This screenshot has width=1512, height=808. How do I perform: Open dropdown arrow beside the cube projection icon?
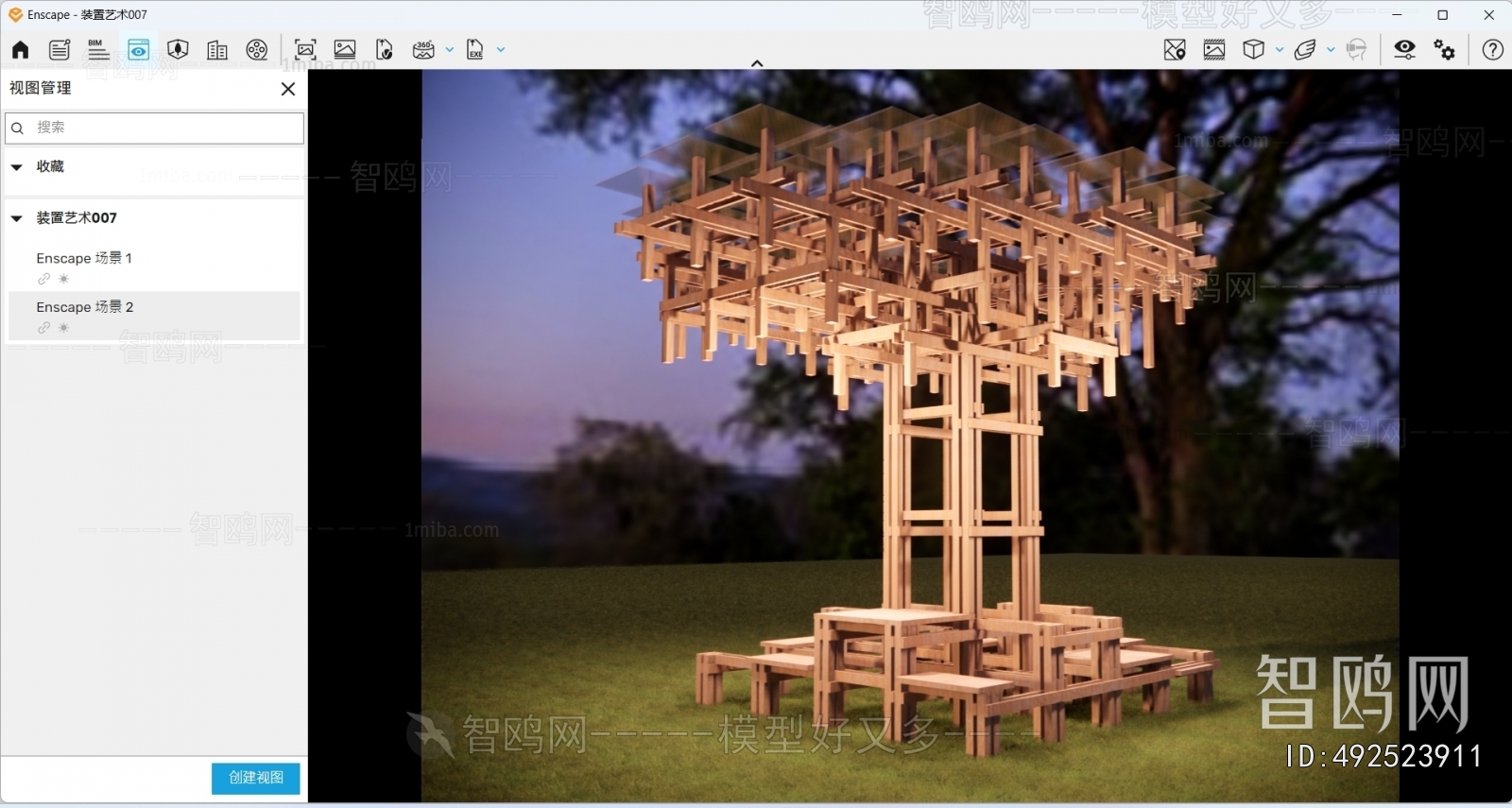[1280, 50]
